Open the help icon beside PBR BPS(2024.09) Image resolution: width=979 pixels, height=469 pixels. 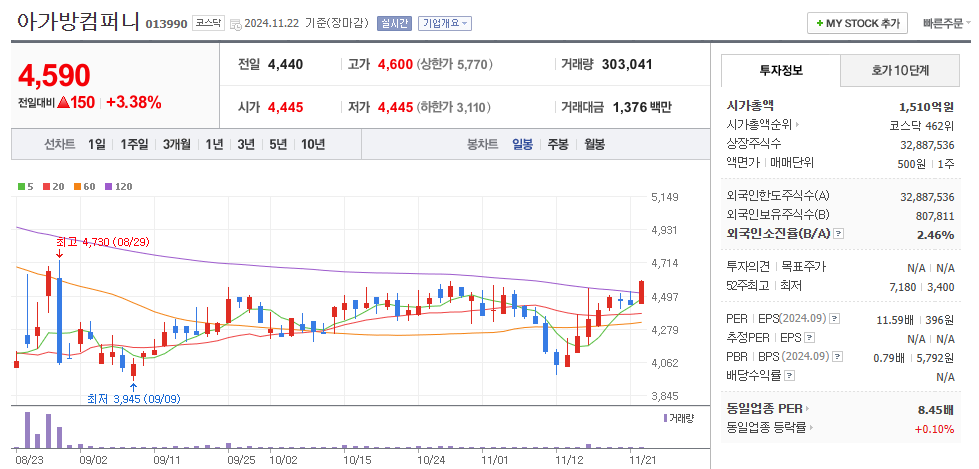(x=838, y=357)
